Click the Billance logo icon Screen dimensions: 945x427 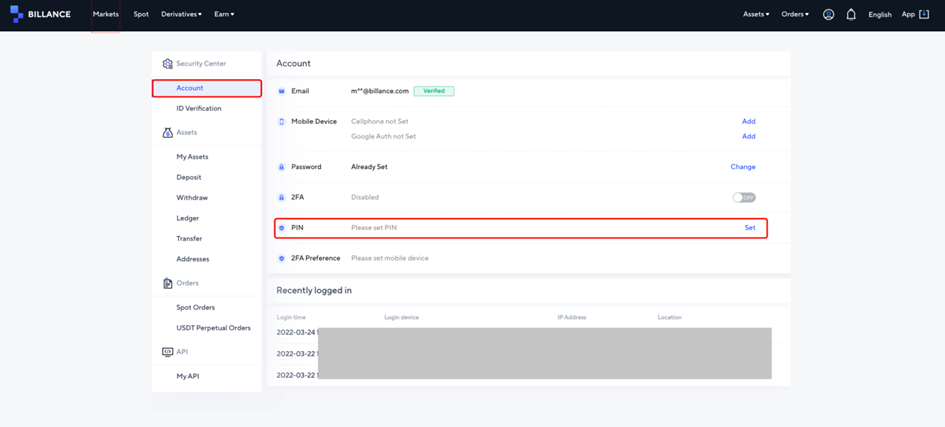tap(17, 15)
